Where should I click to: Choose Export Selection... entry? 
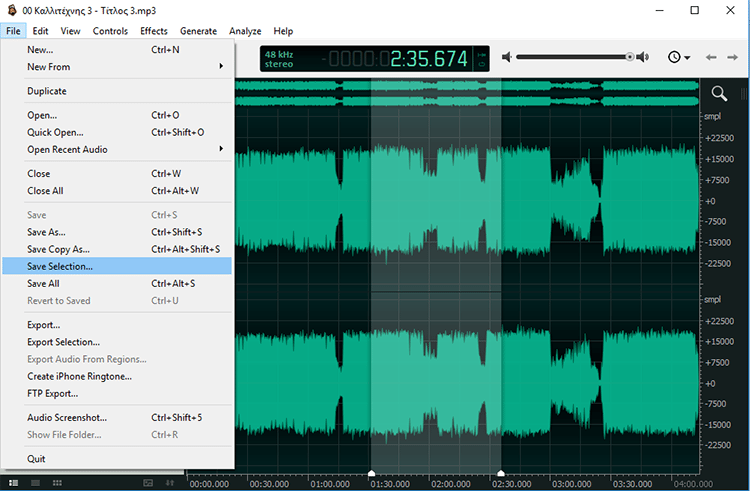117,342
